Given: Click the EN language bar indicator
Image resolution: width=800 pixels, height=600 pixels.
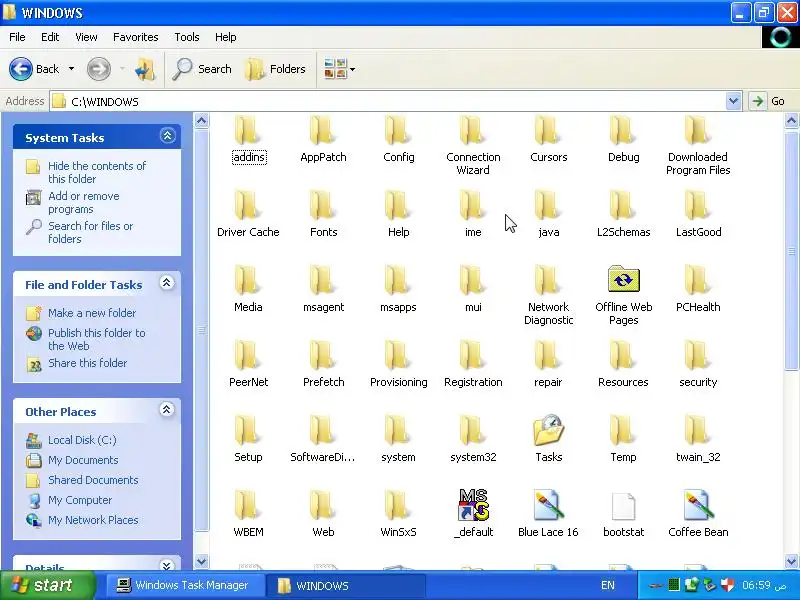Looking at the screenshot, I should 608,585.
